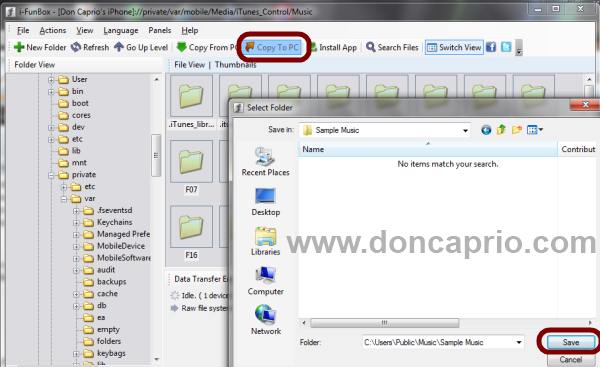Select the empty folder in tree

point(108,329)
